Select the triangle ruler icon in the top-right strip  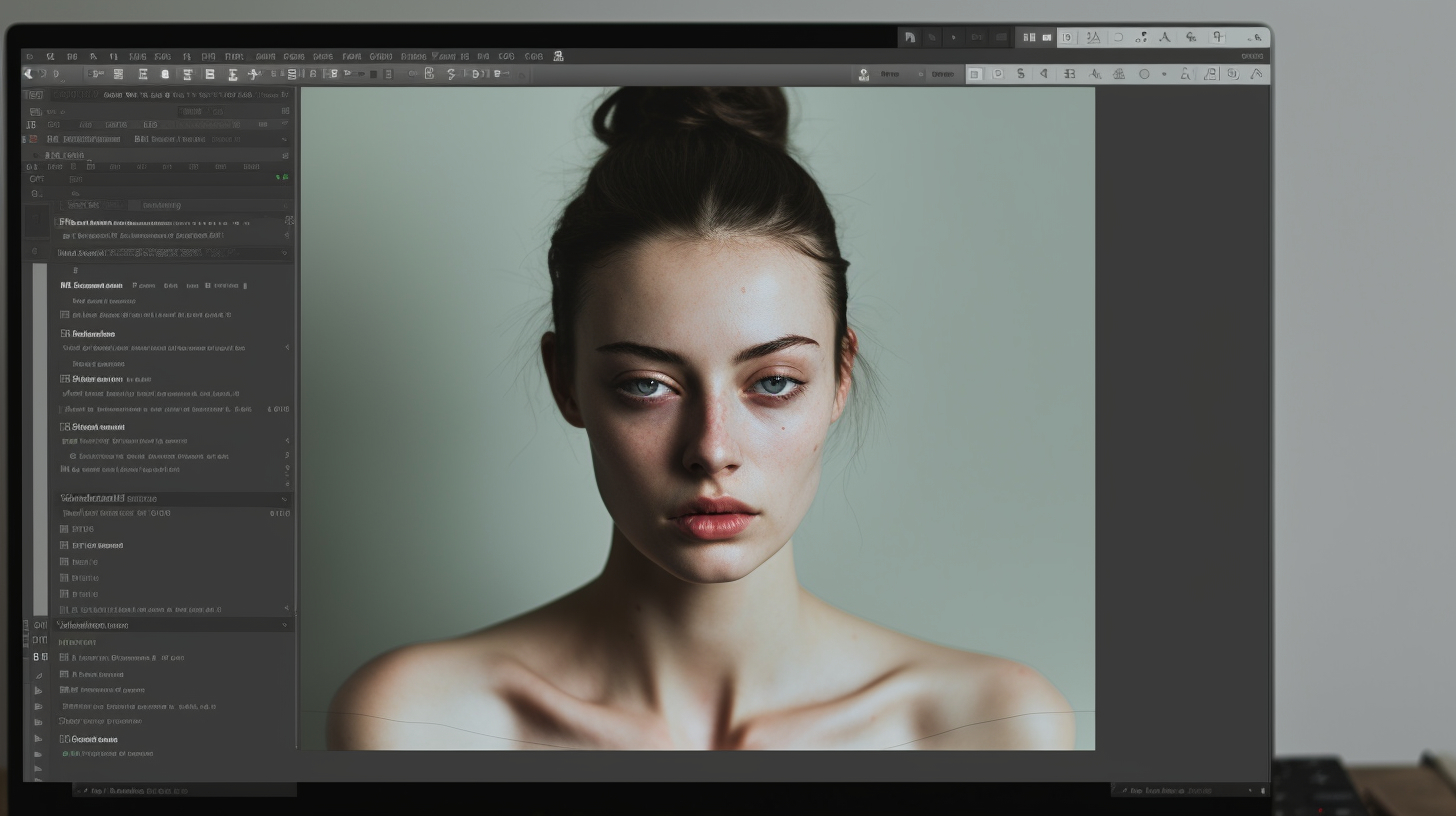coord(1093,37)
